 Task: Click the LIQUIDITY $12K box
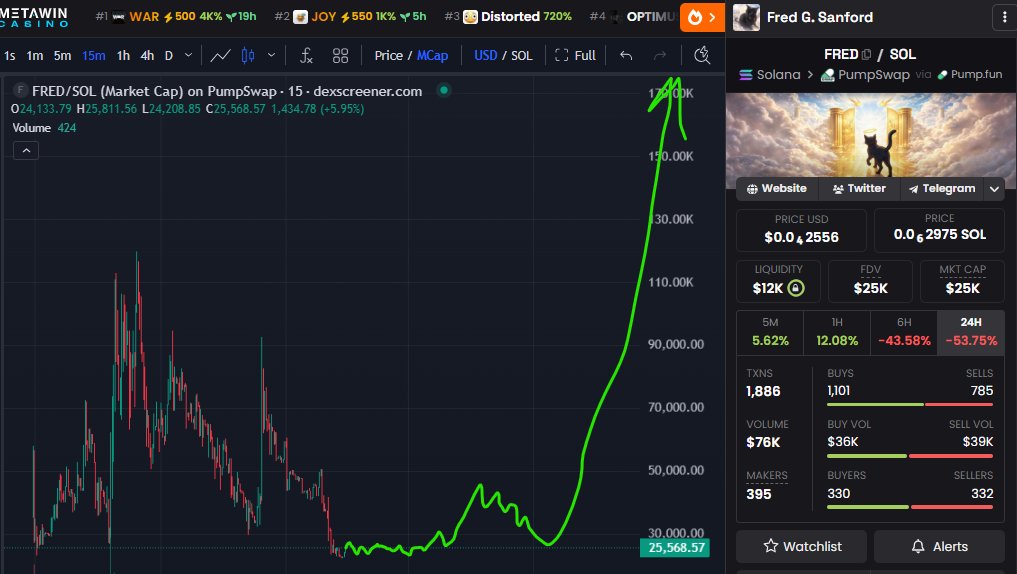pos(778,281)
